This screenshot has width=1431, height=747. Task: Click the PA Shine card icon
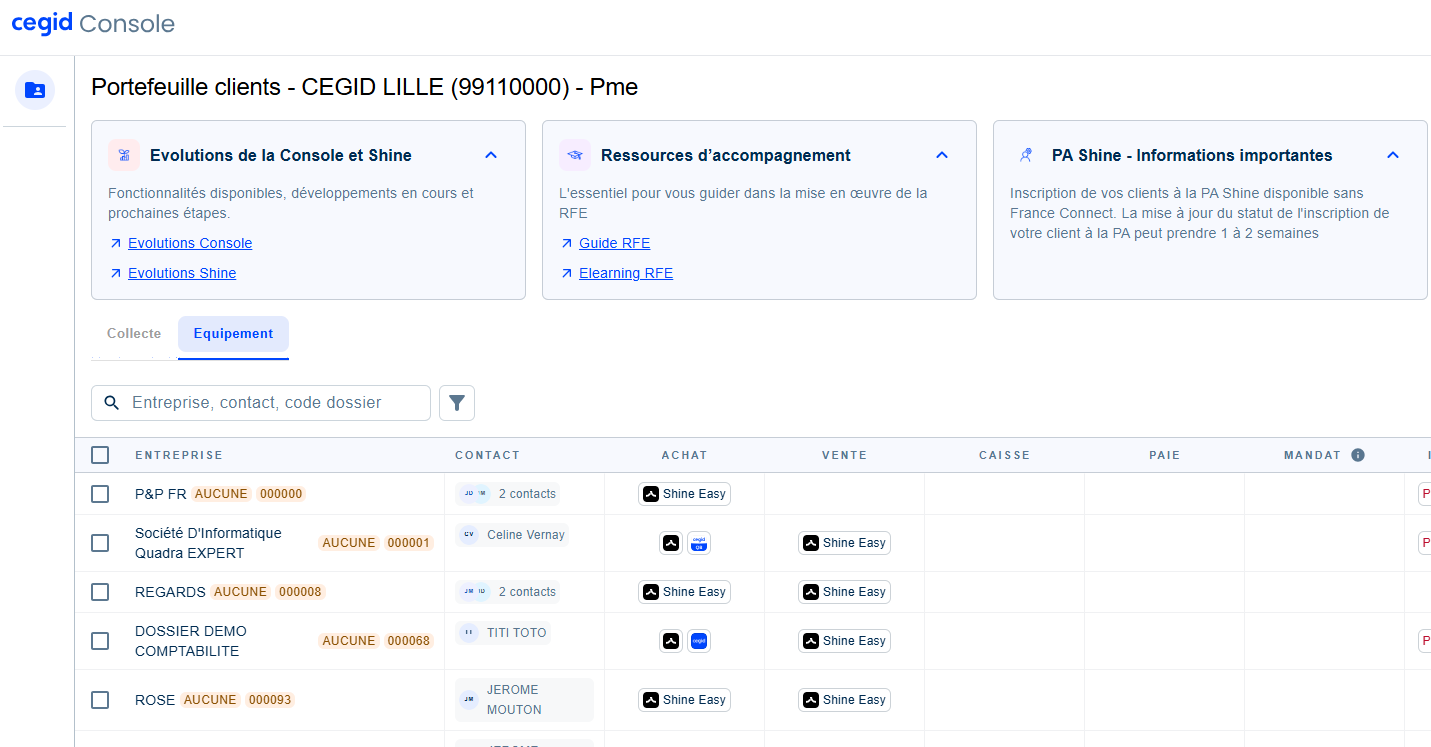[x=1026, y=155]
